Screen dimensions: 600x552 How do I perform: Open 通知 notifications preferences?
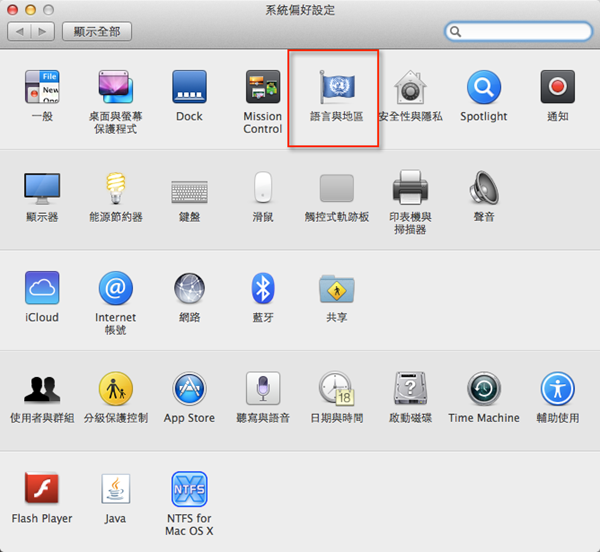click(558, 87)
